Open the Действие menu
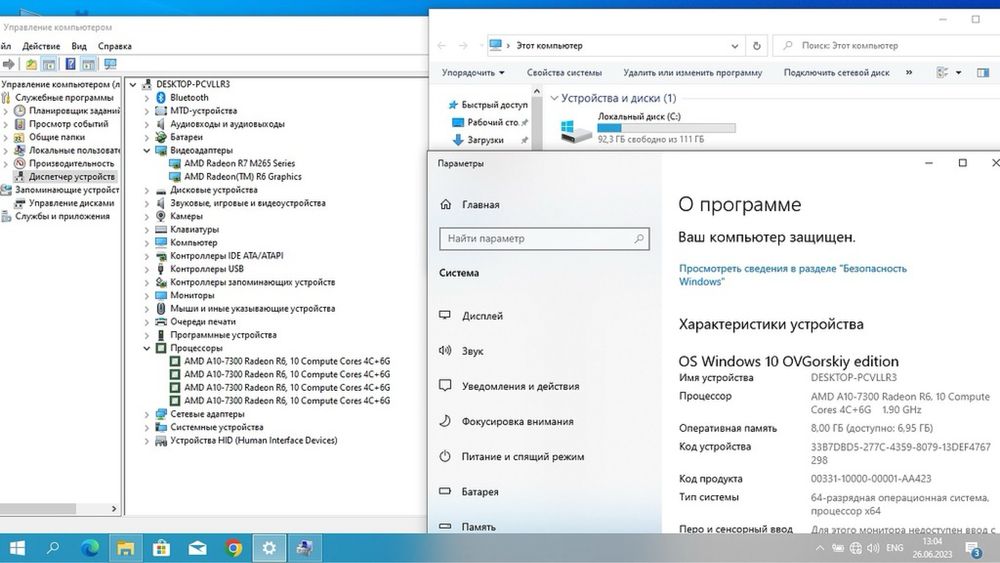 click(x=41, y=46)
